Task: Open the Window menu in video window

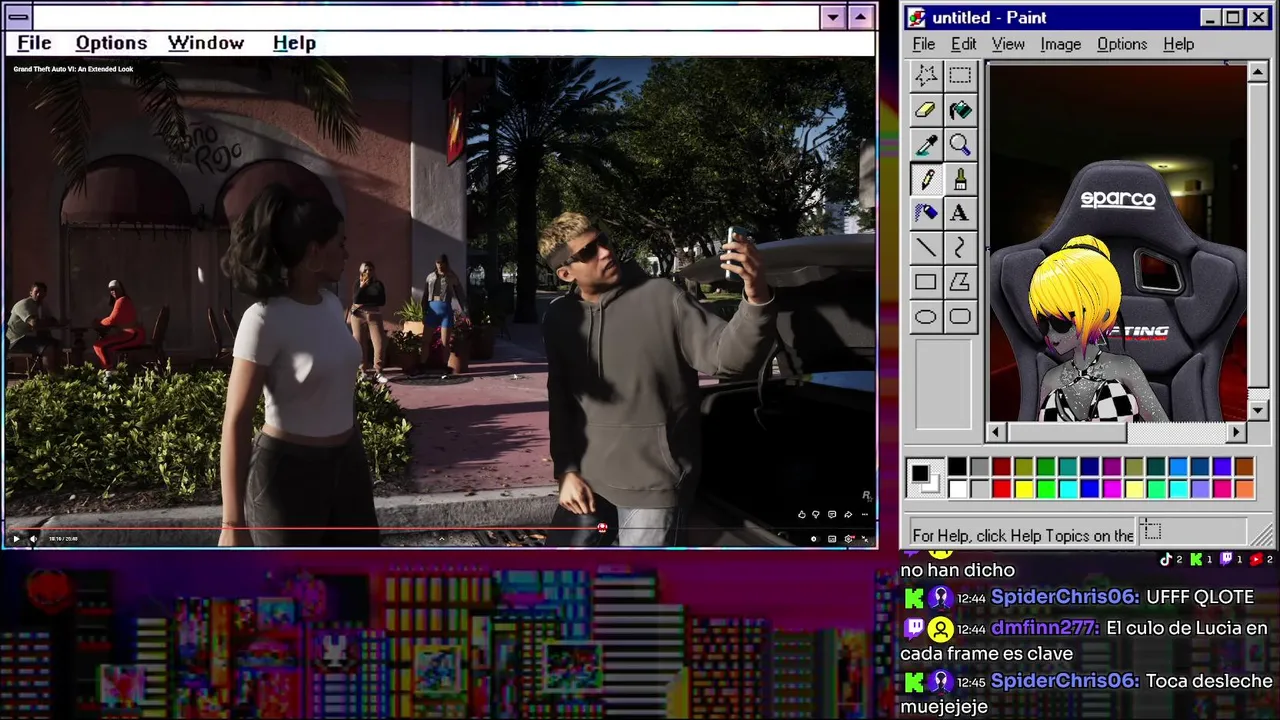Action: click(206, 43)
